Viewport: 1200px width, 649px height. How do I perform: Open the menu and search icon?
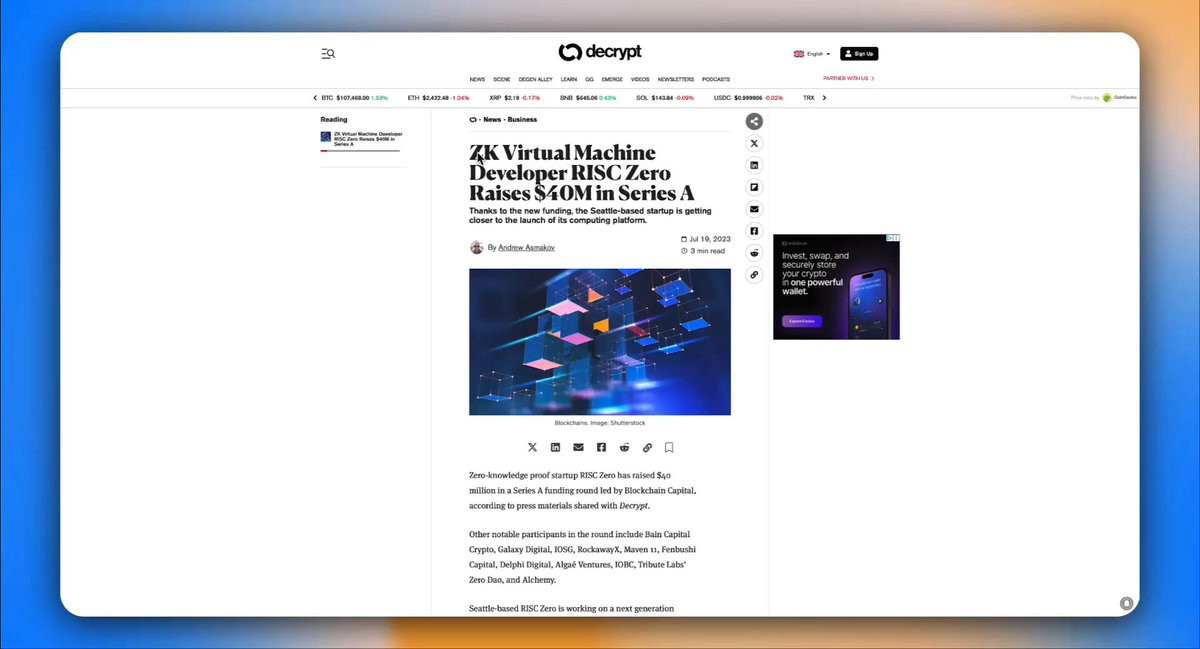tap(328, 54)
